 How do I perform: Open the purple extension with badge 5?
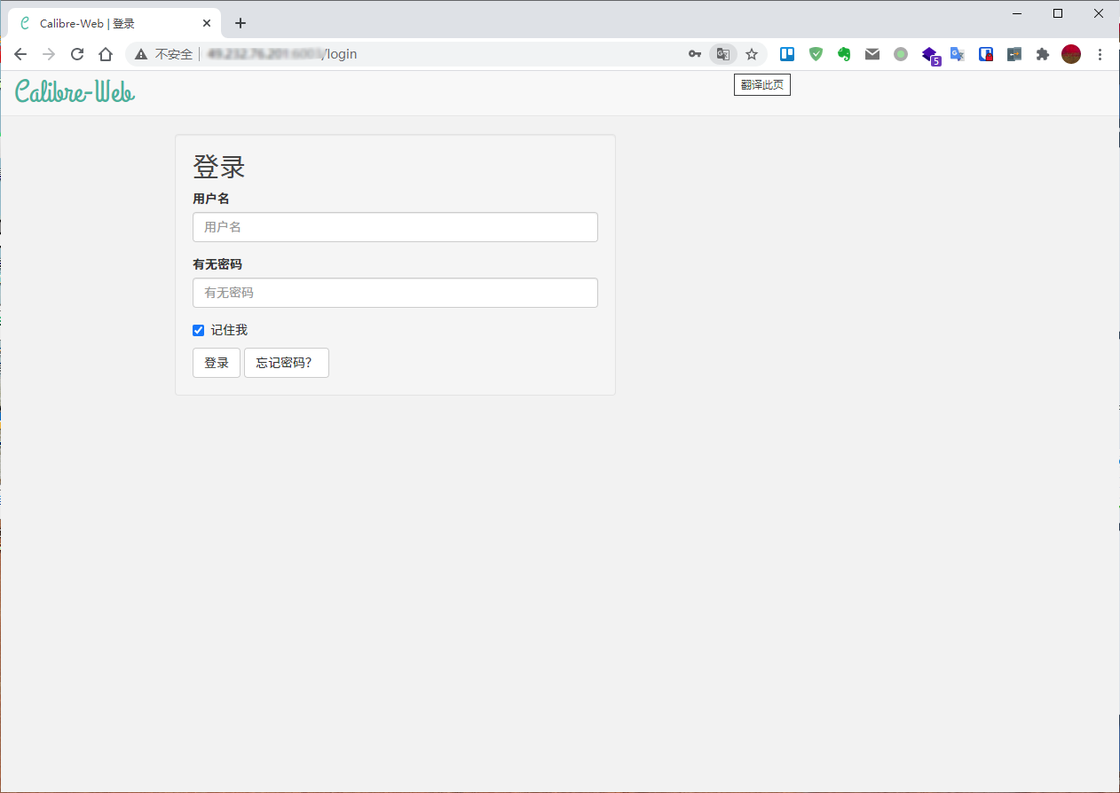click(x=931, y=56)
